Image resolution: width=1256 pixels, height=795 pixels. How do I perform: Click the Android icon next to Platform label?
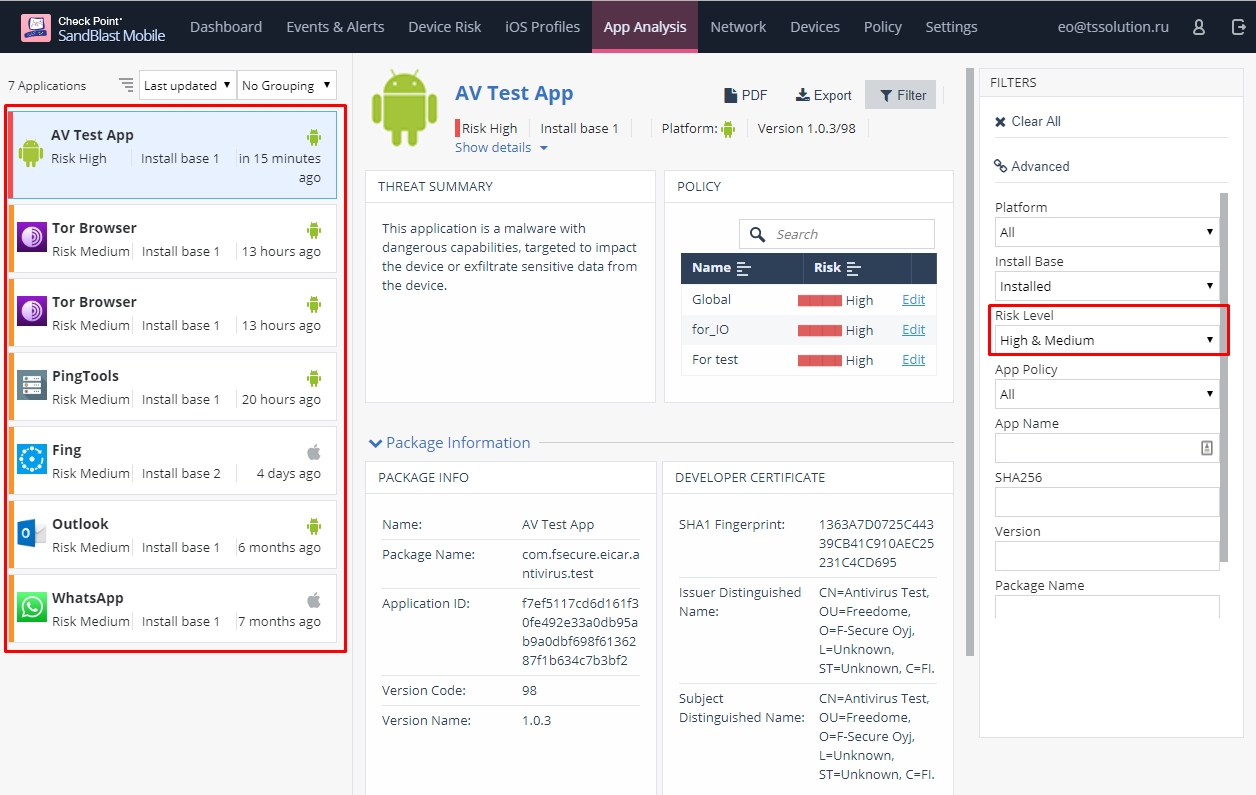coord(728,128)
